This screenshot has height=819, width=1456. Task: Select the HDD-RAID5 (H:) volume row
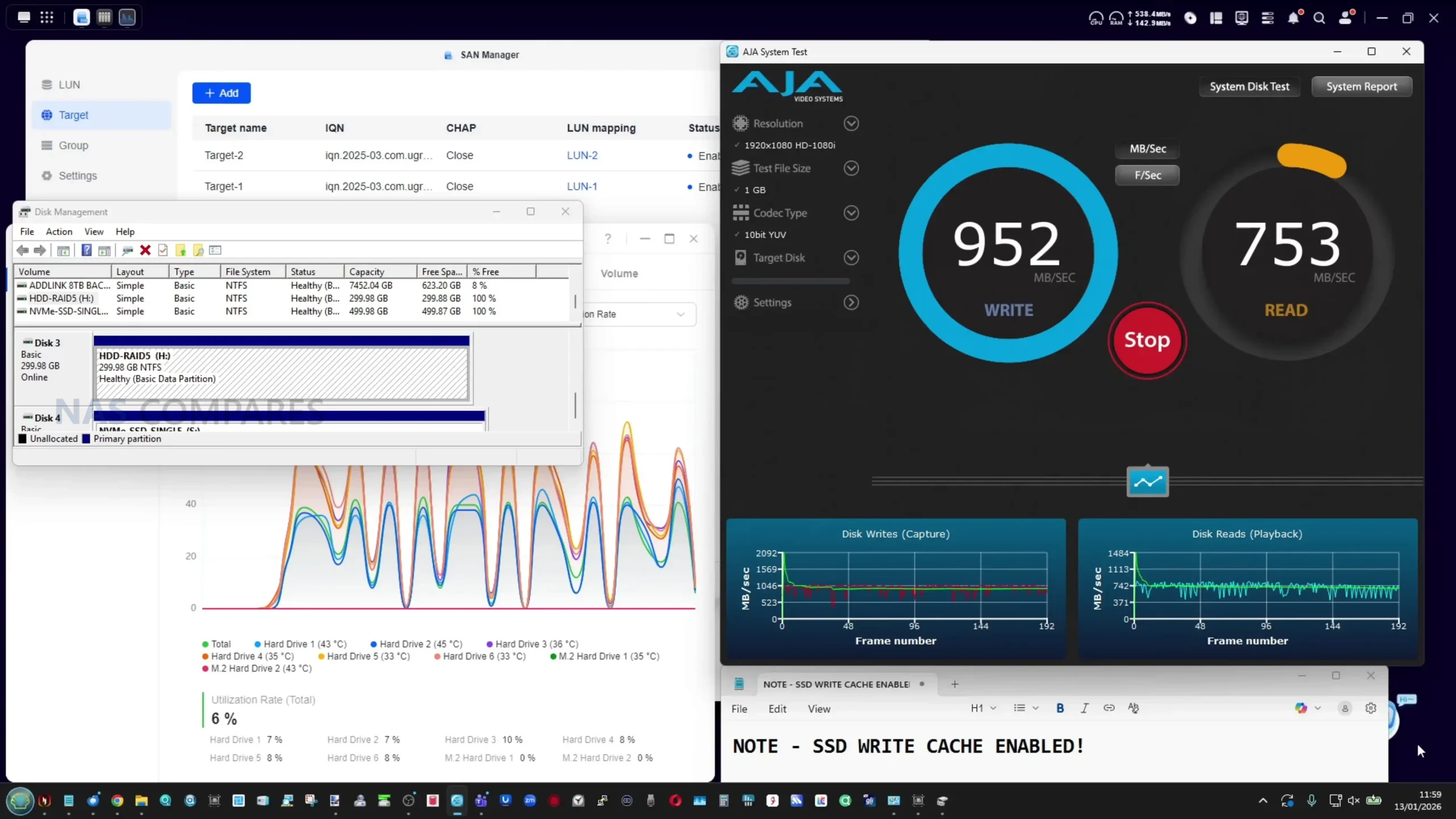(x=61, y=298)
